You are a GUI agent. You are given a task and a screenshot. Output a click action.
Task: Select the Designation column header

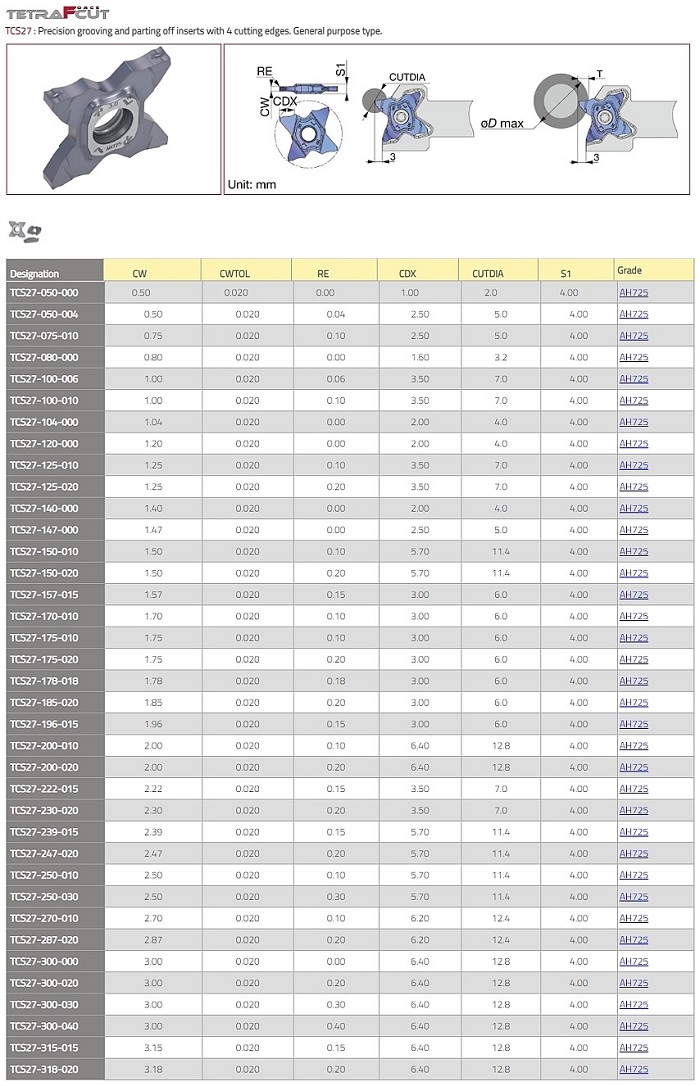coord(54,273)
